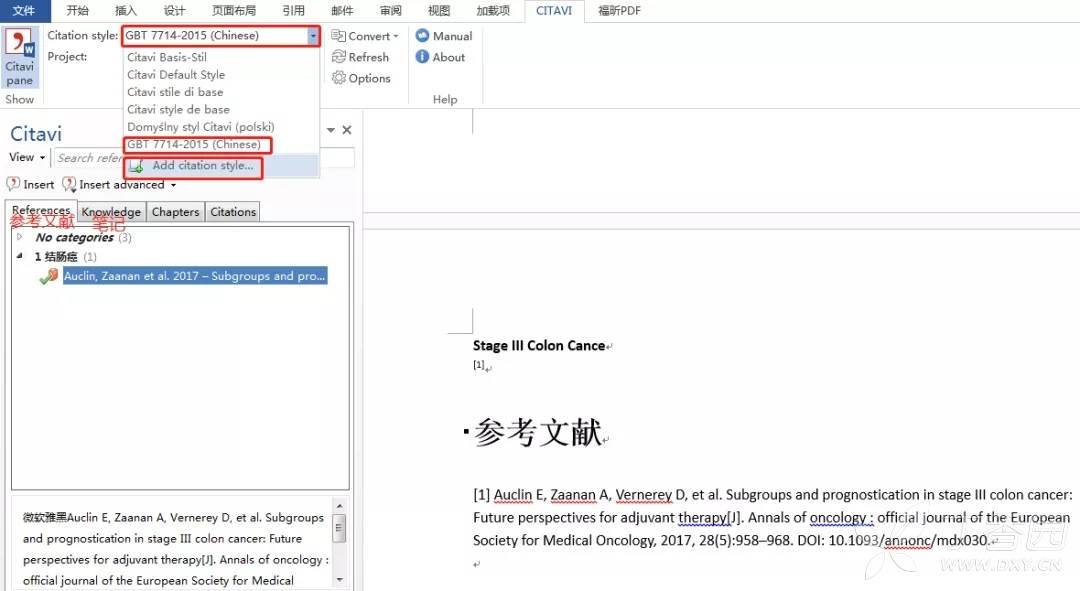Select the No categories tree row
This screenshot has height=591, width=1080.
[83, 238]
